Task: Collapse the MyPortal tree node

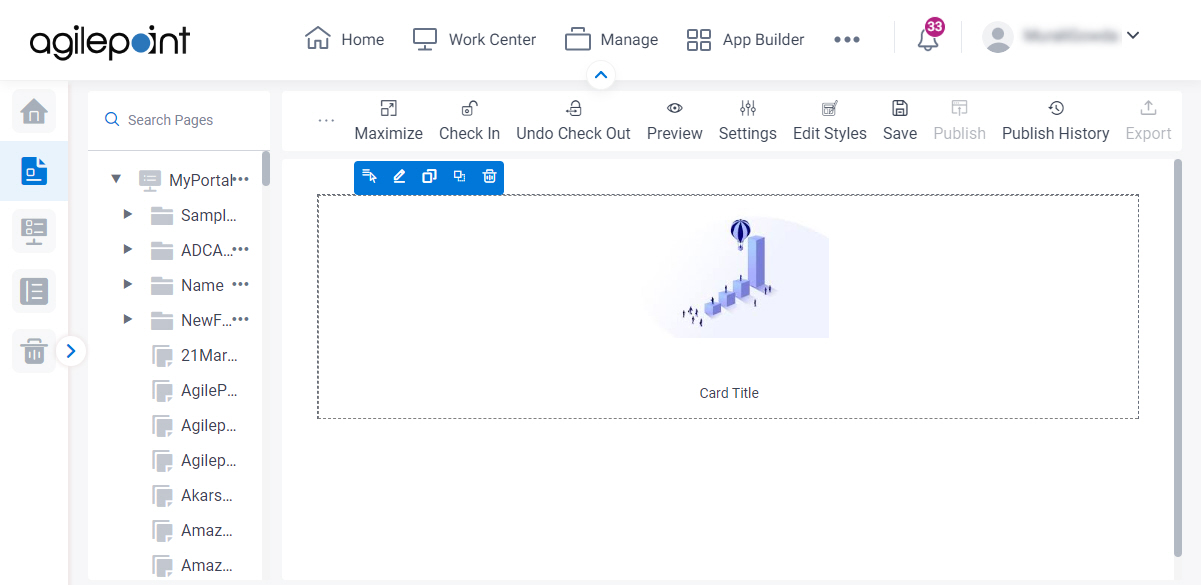Action: coord(116,179)
